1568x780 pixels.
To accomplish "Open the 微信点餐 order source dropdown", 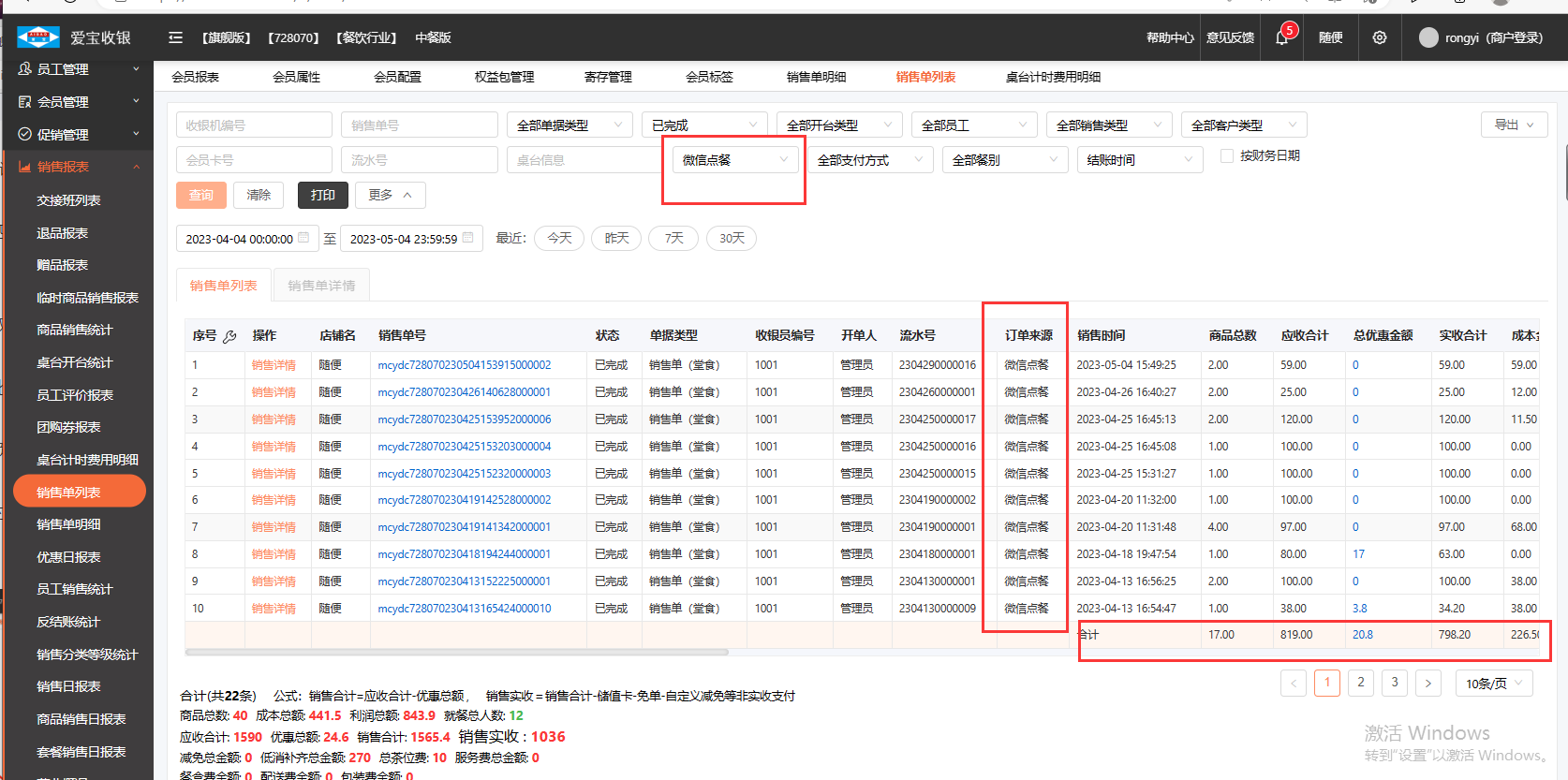I will click(734, 160).
